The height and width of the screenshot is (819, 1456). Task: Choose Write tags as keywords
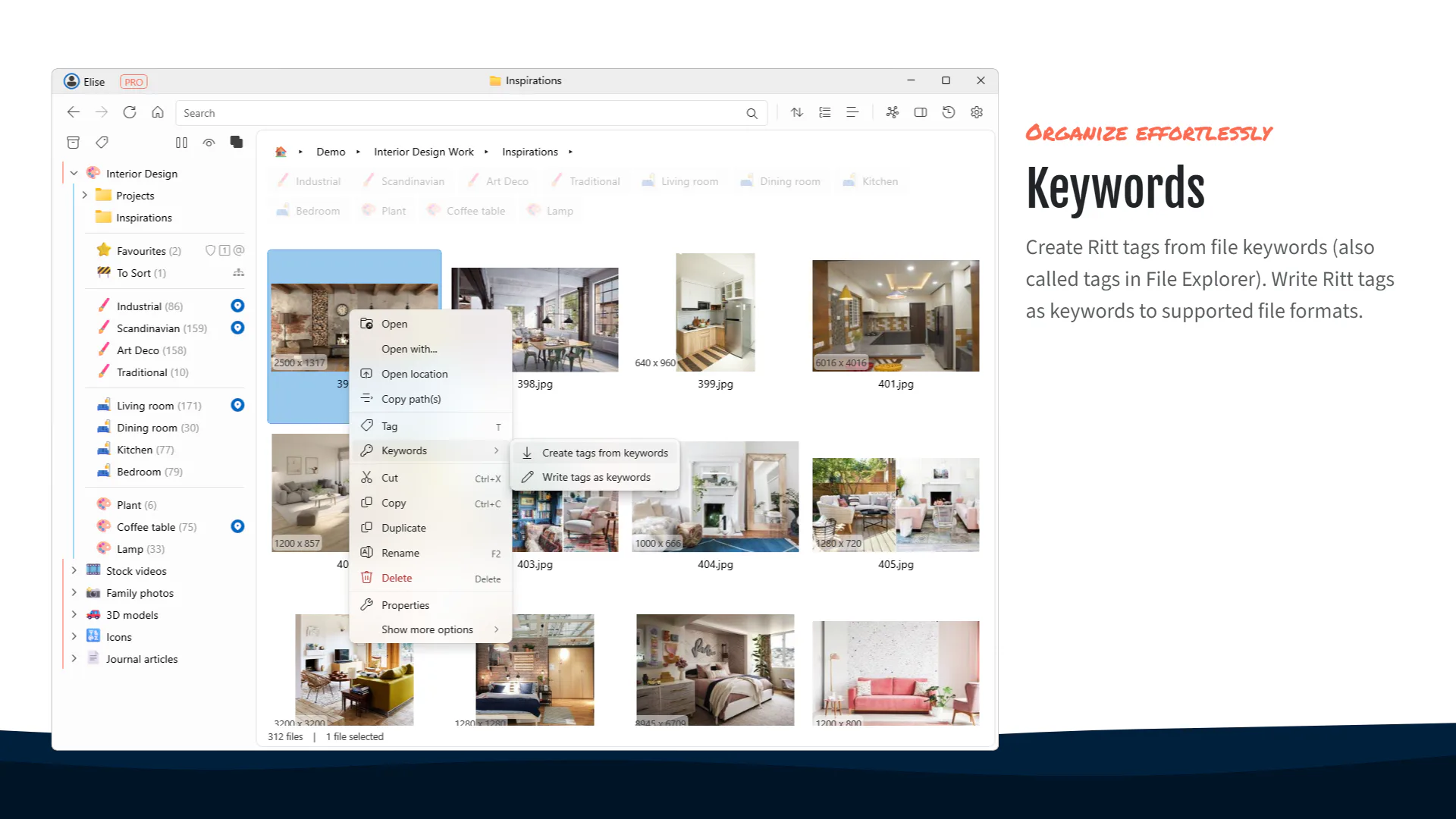tap(595, 477)
